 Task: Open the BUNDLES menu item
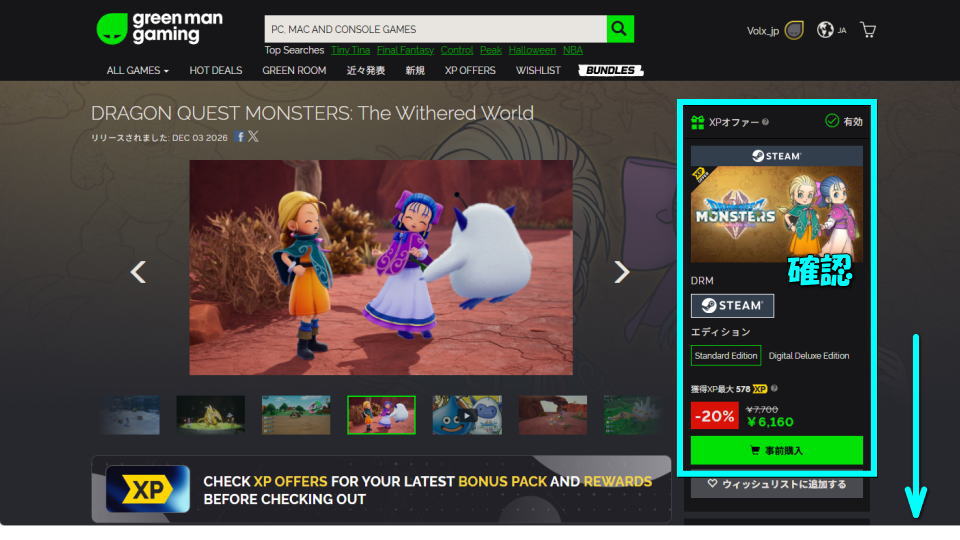[x=610, y=70]
